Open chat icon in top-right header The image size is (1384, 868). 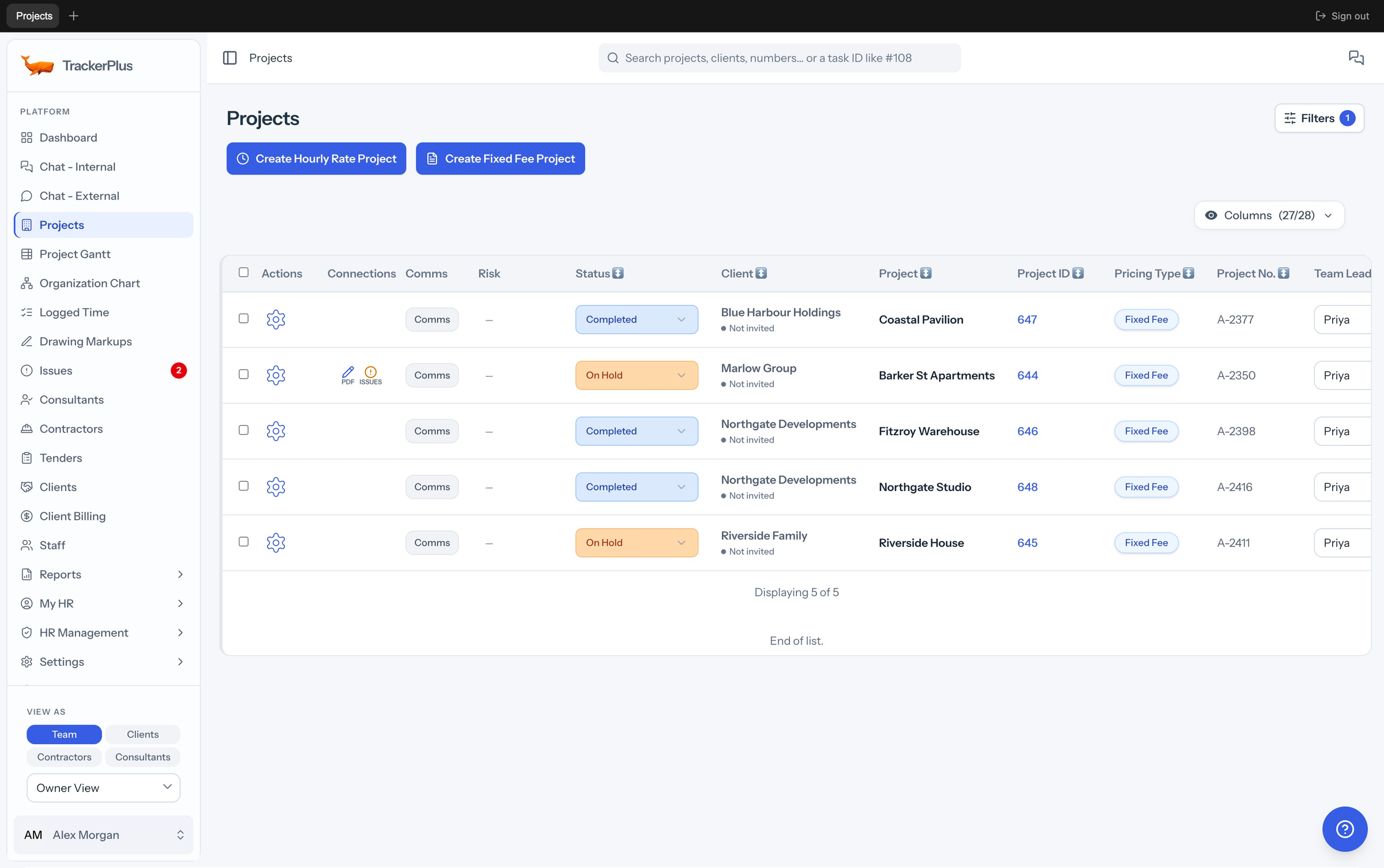1356,58
